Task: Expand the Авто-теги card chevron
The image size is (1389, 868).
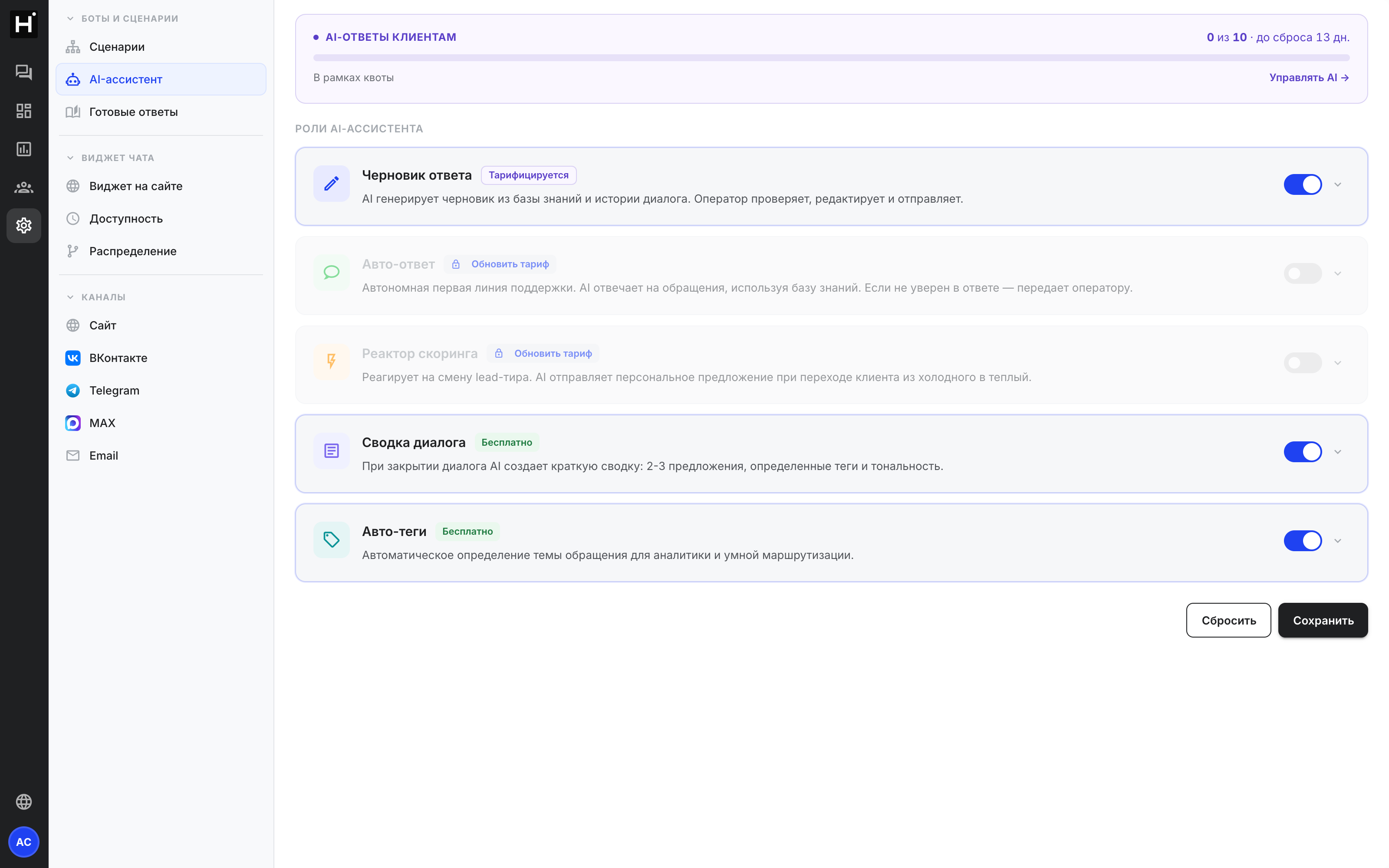Action: (x=1337, y=541)
